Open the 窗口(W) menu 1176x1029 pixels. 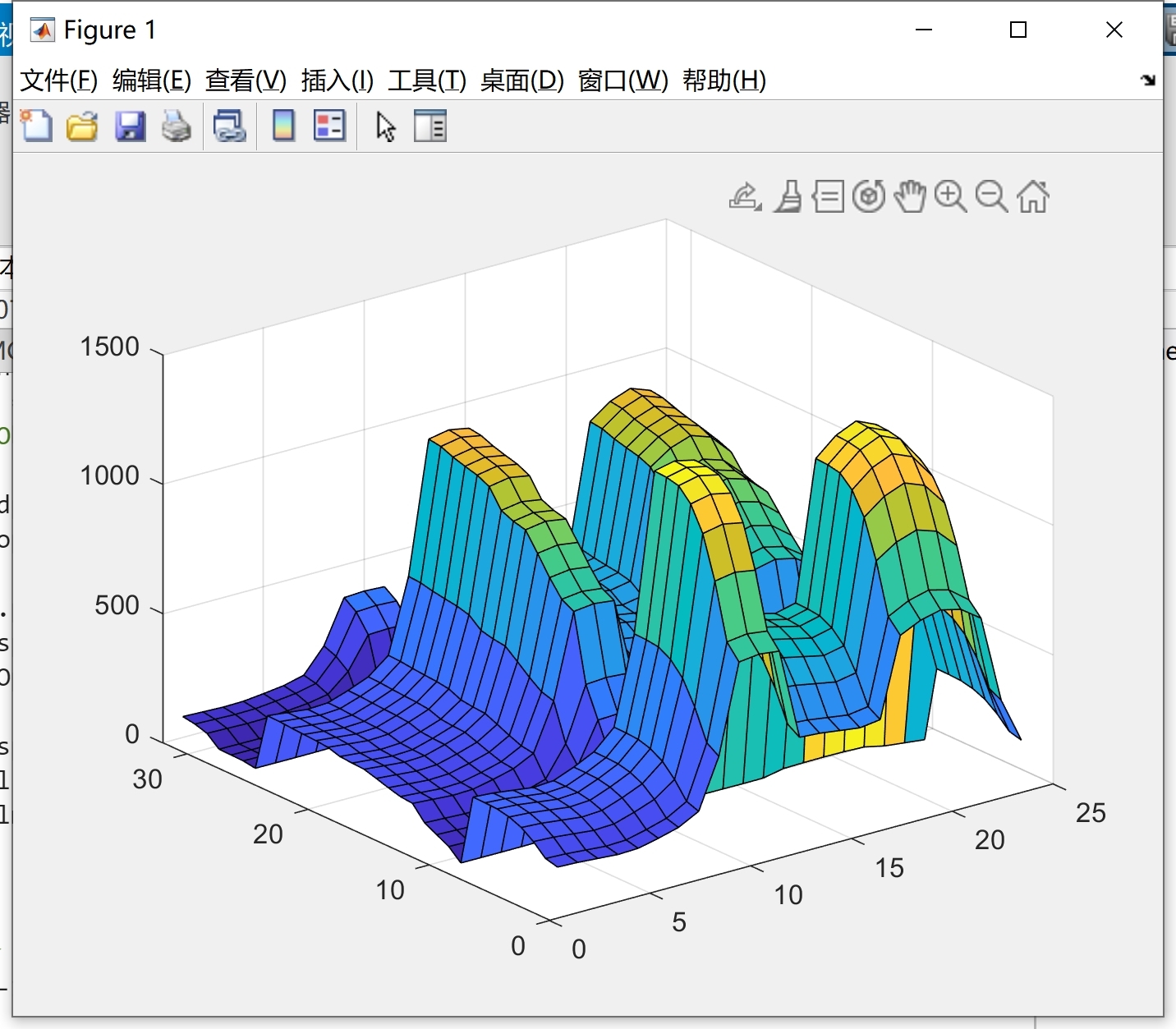coord(623,80)
